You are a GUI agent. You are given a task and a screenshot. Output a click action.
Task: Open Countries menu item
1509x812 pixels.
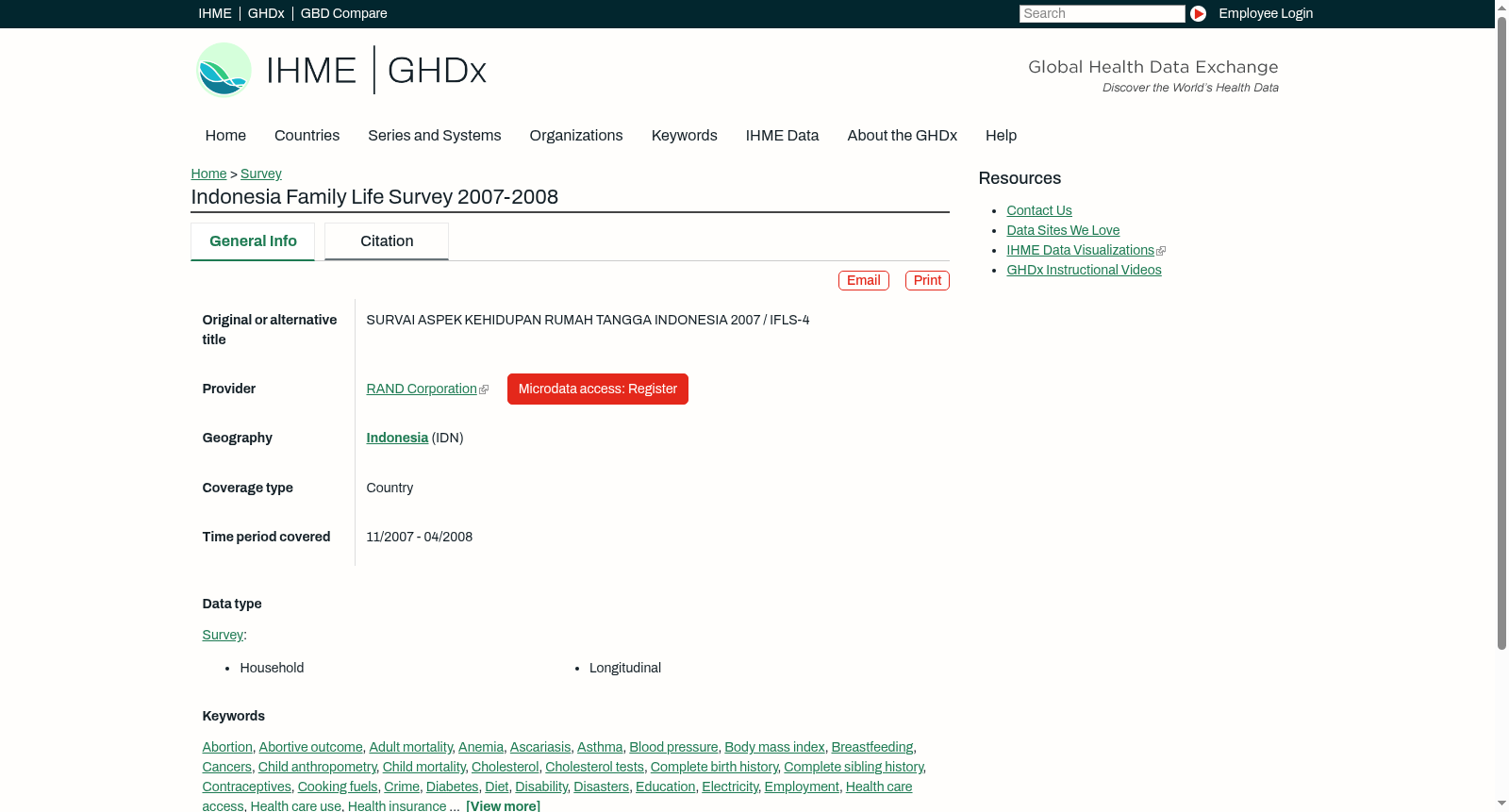coord(307,135)
